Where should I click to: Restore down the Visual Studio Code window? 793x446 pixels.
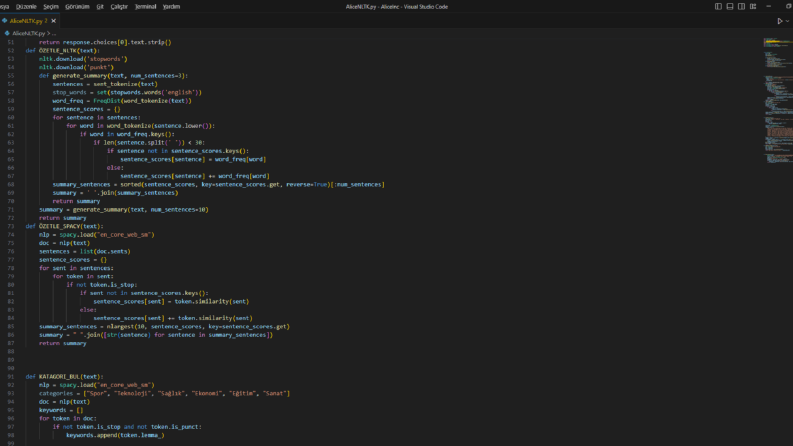click(788, 7)
